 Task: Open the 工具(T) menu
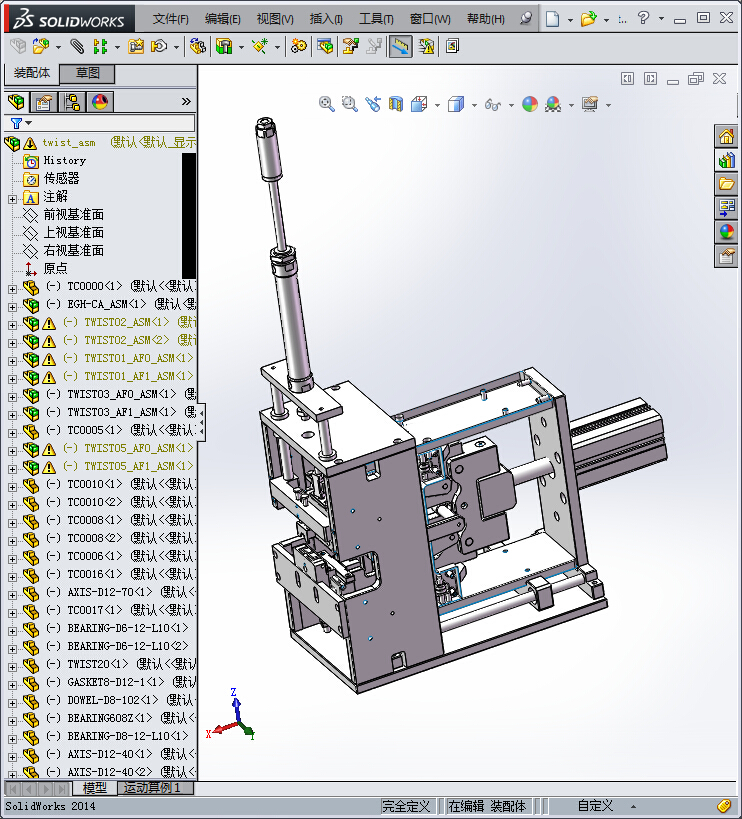(x=376, y=19)
